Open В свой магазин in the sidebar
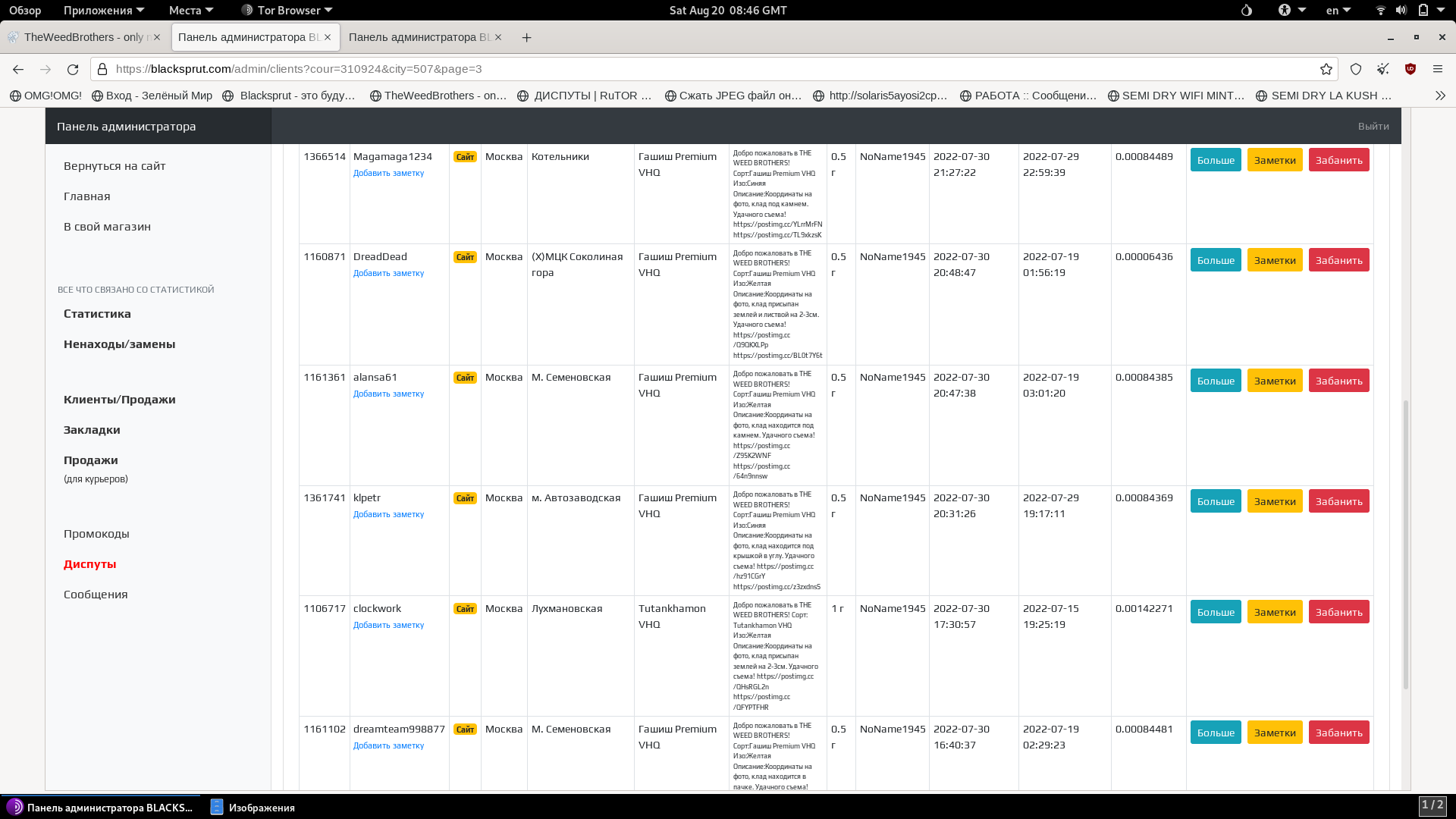 [107, 227]
